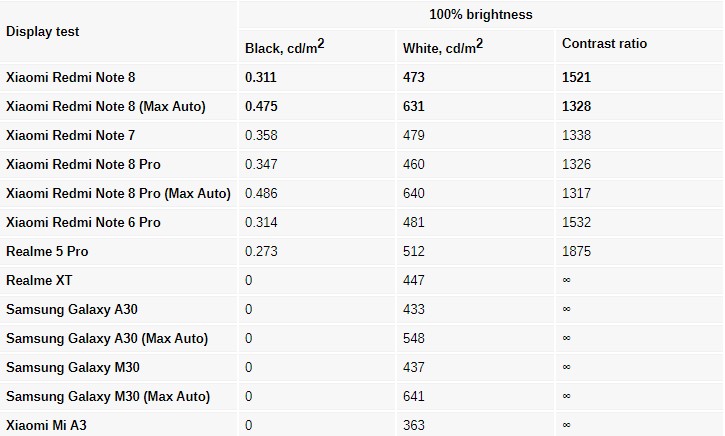725x436 pixels.
Task: Click Samsung Galaxy M30 (Max Auto) label
Action: pyautogui.click(x=108, y=396)
